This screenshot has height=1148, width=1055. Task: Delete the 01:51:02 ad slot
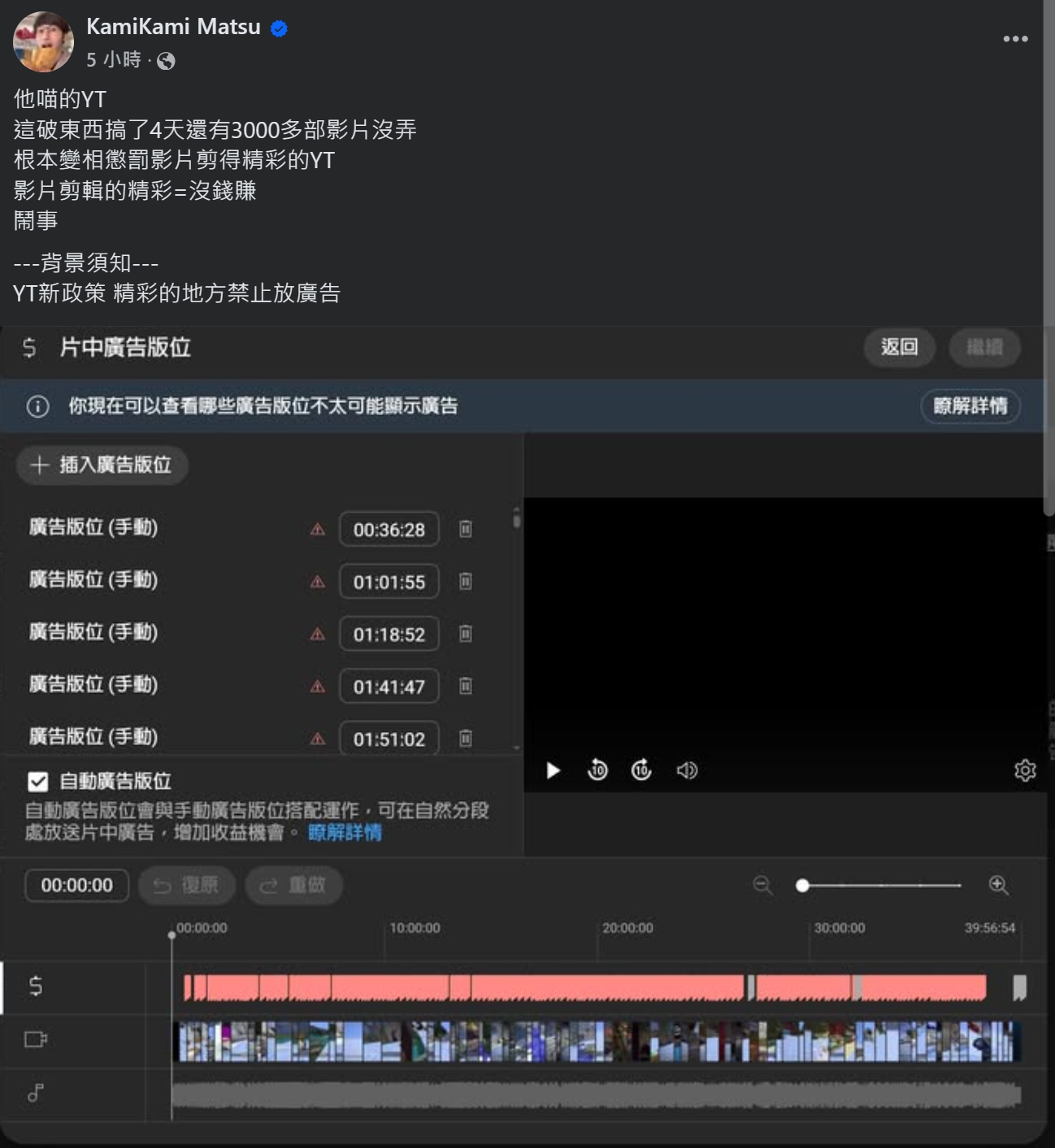[x=466, y=739]
